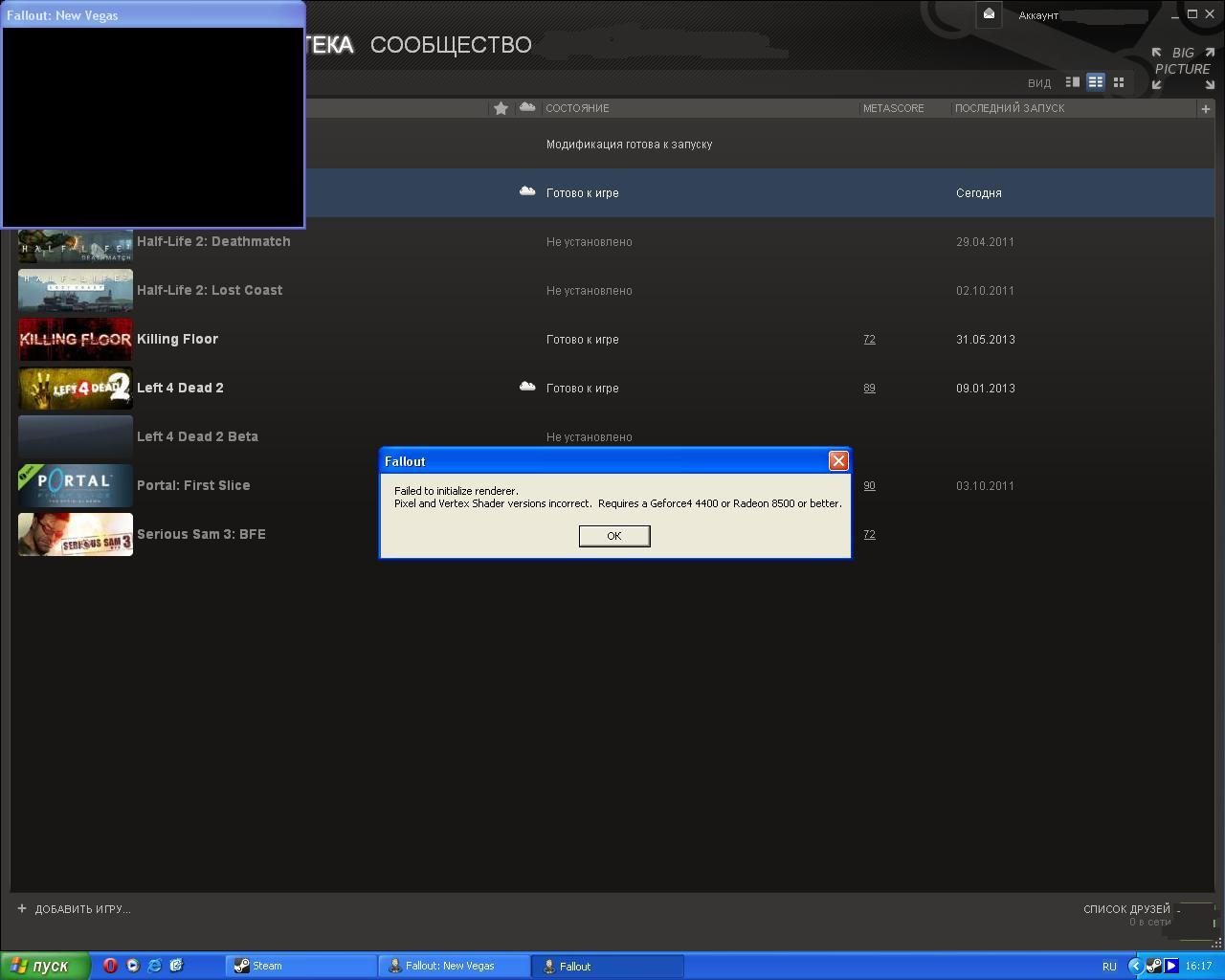Click 'Сегодня' last-played cell
1225x980 pixels.
(x=978, y=193)
